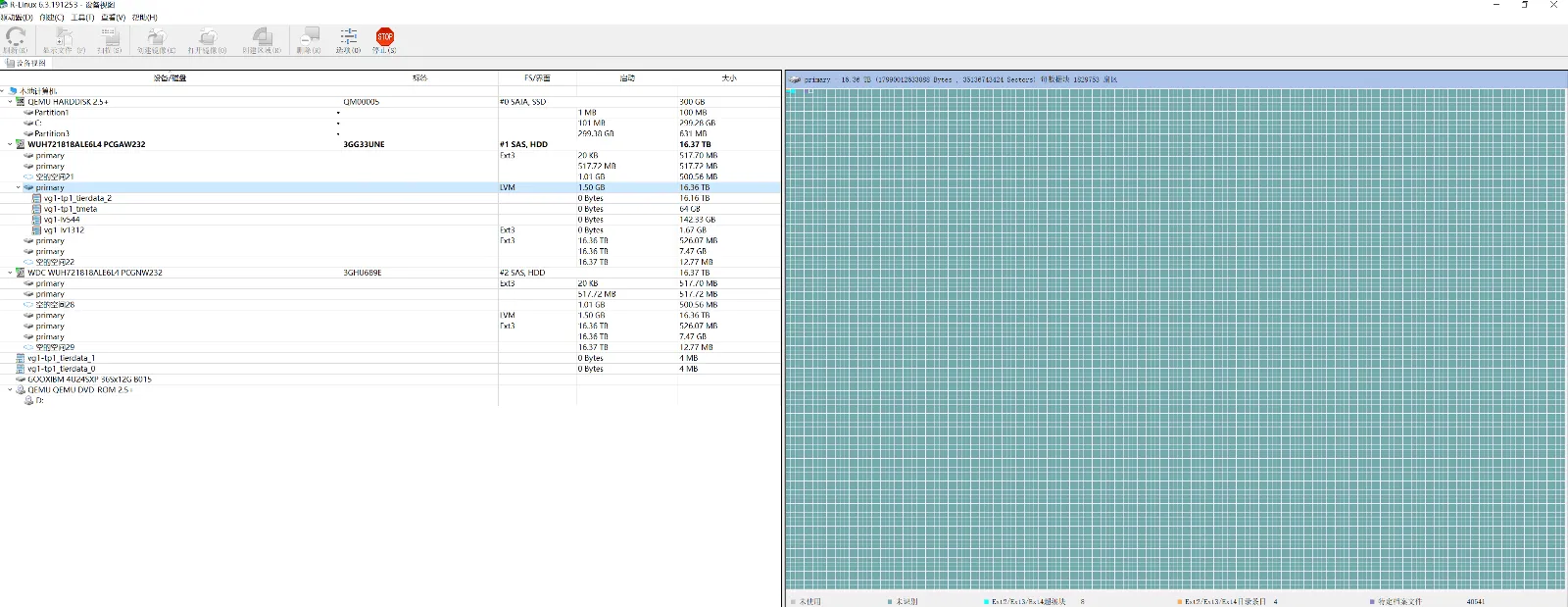Click the Create Region (创建区域) icon
This screenshot has height=607, width=1568.
tap(262, 38)
